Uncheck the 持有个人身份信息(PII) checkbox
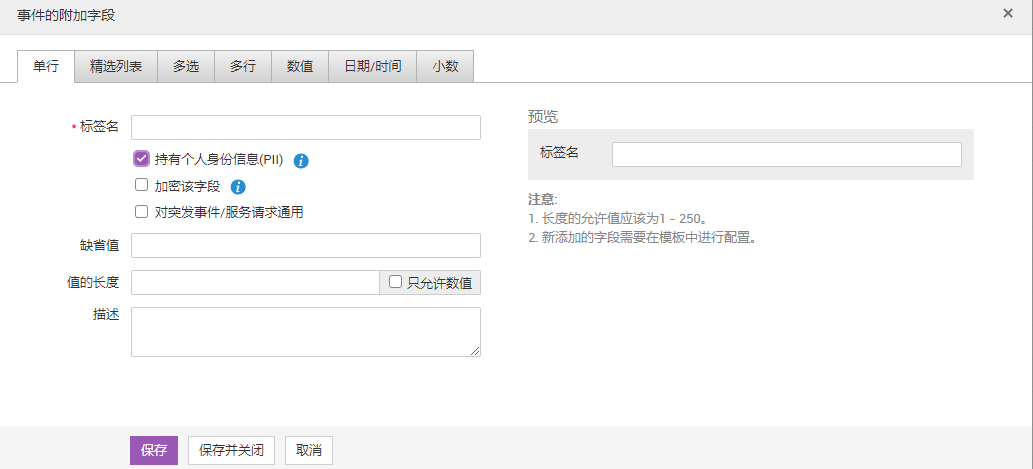Image resolution: width=1033 pixels, height=469 pixels. tap(141, 158)
